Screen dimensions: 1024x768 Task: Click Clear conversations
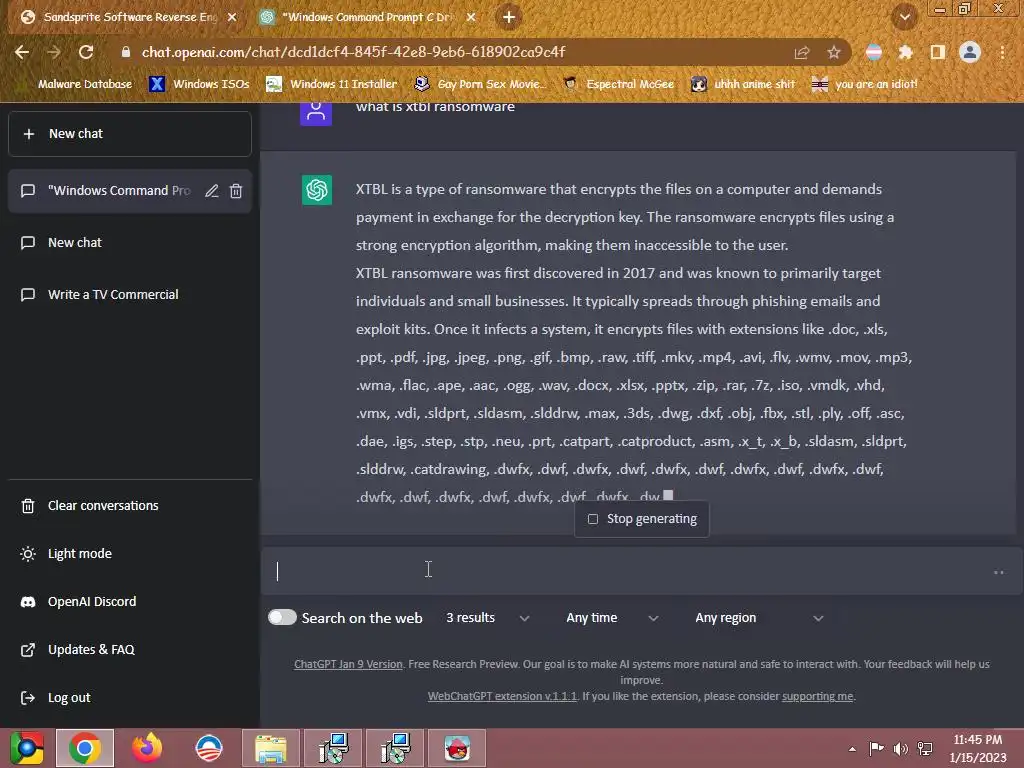tap(130, 505)
